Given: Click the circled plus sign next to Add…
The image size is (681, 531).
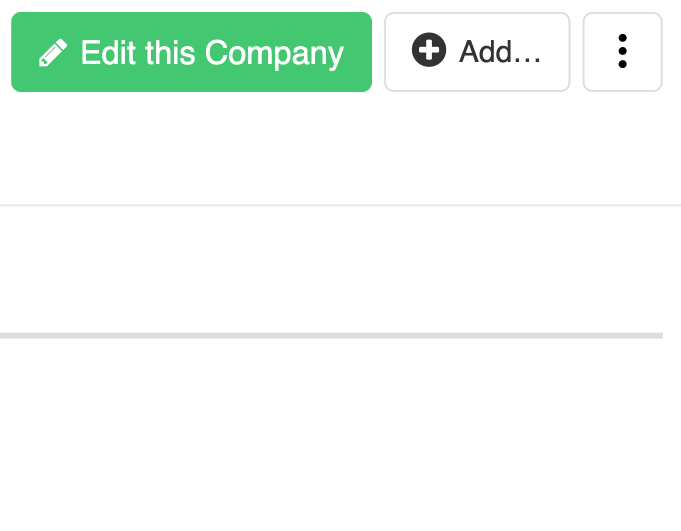Looking at the screenshot, I should (x=429, y=49).
